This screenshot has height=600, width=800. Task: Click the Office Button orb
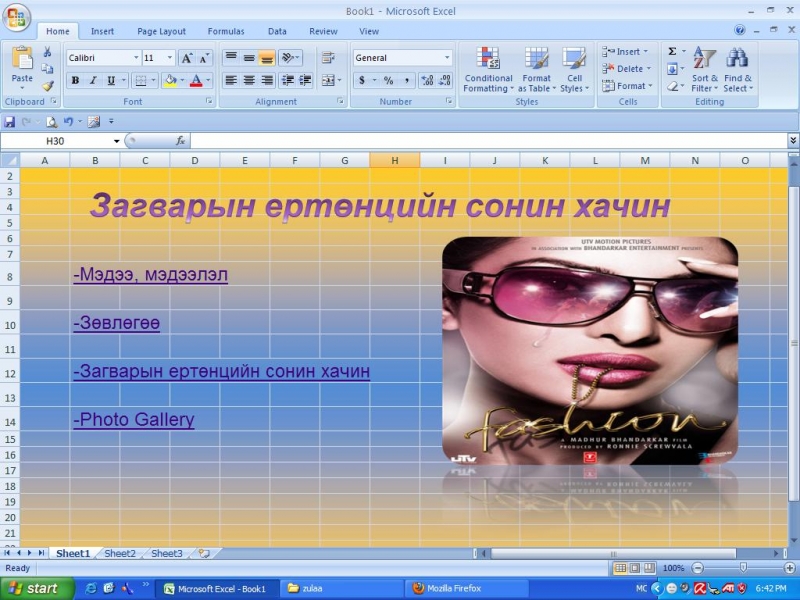point(16,17)
